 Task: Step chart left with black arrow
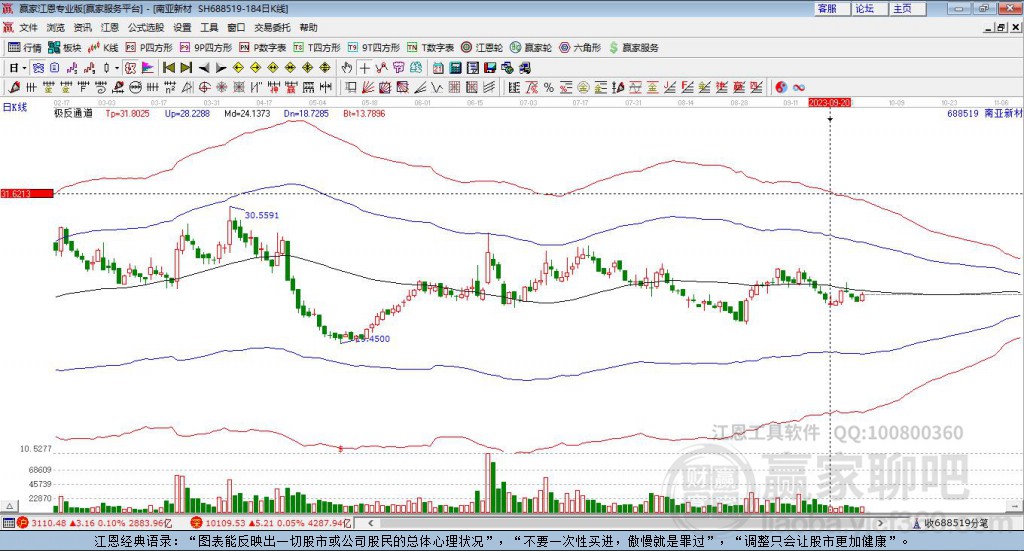tap(204, 68)
